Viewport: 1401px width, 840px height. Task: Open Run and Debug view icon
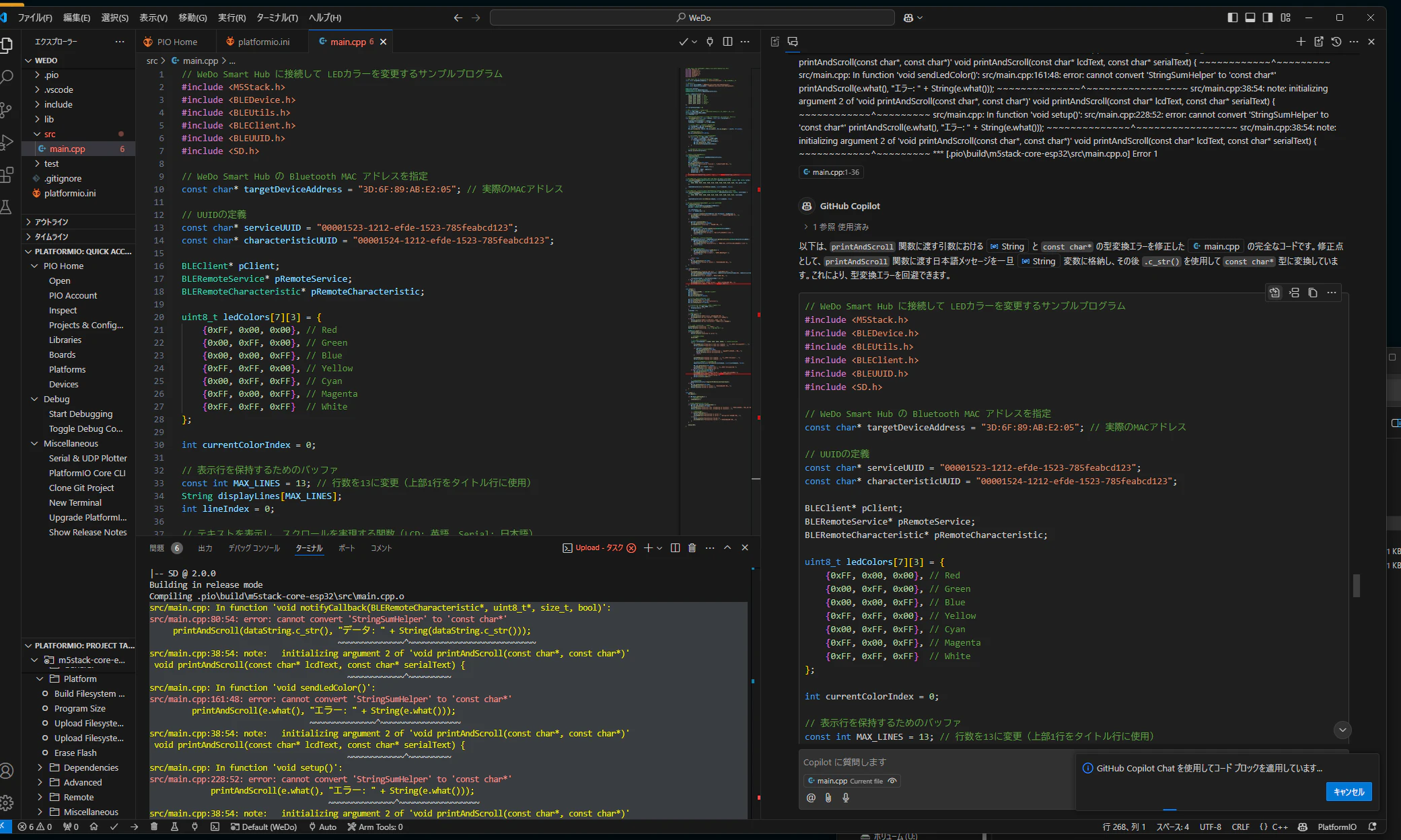tap(7, 142)
